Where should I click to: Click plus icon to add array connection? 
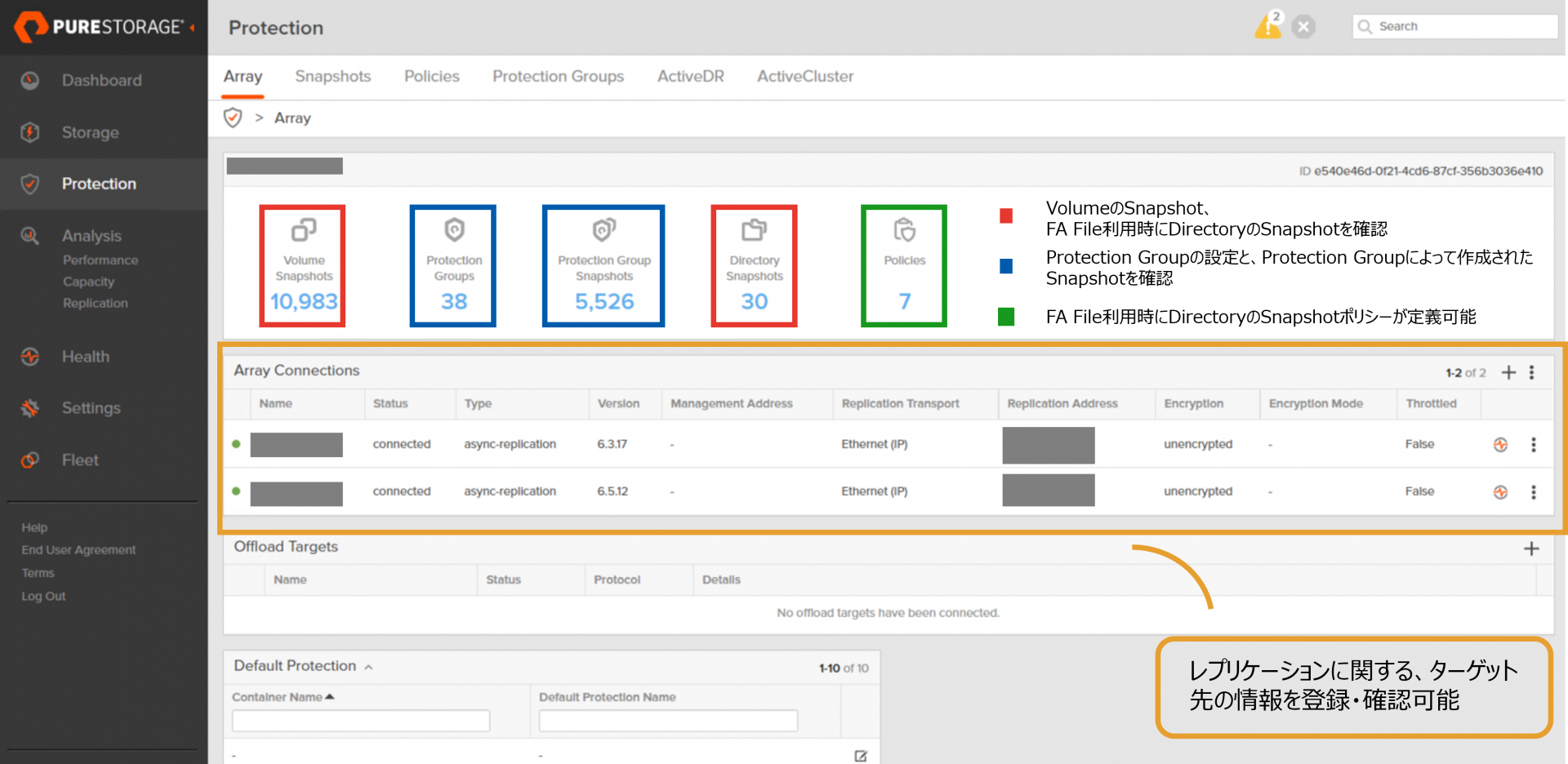[x=1508, y=372]
